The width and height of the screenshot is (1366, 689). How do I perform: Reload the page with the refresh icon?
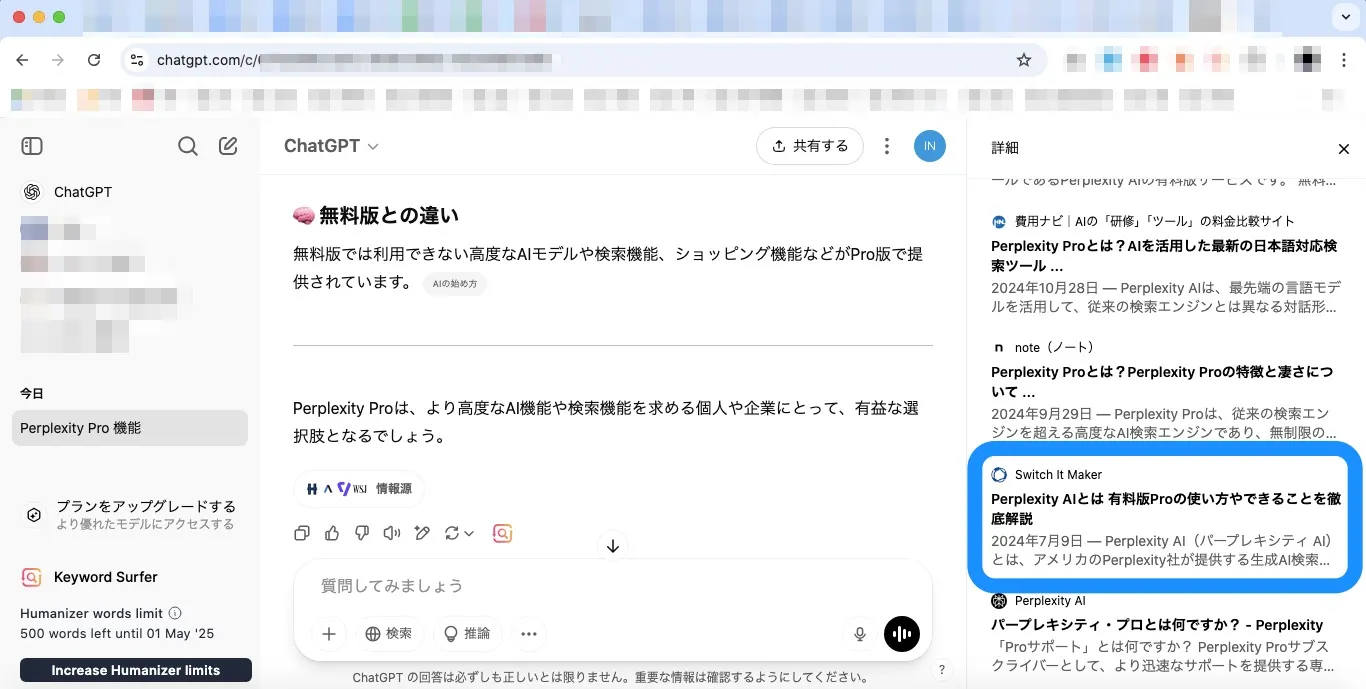pyautogui.click(x=94, y=60)
